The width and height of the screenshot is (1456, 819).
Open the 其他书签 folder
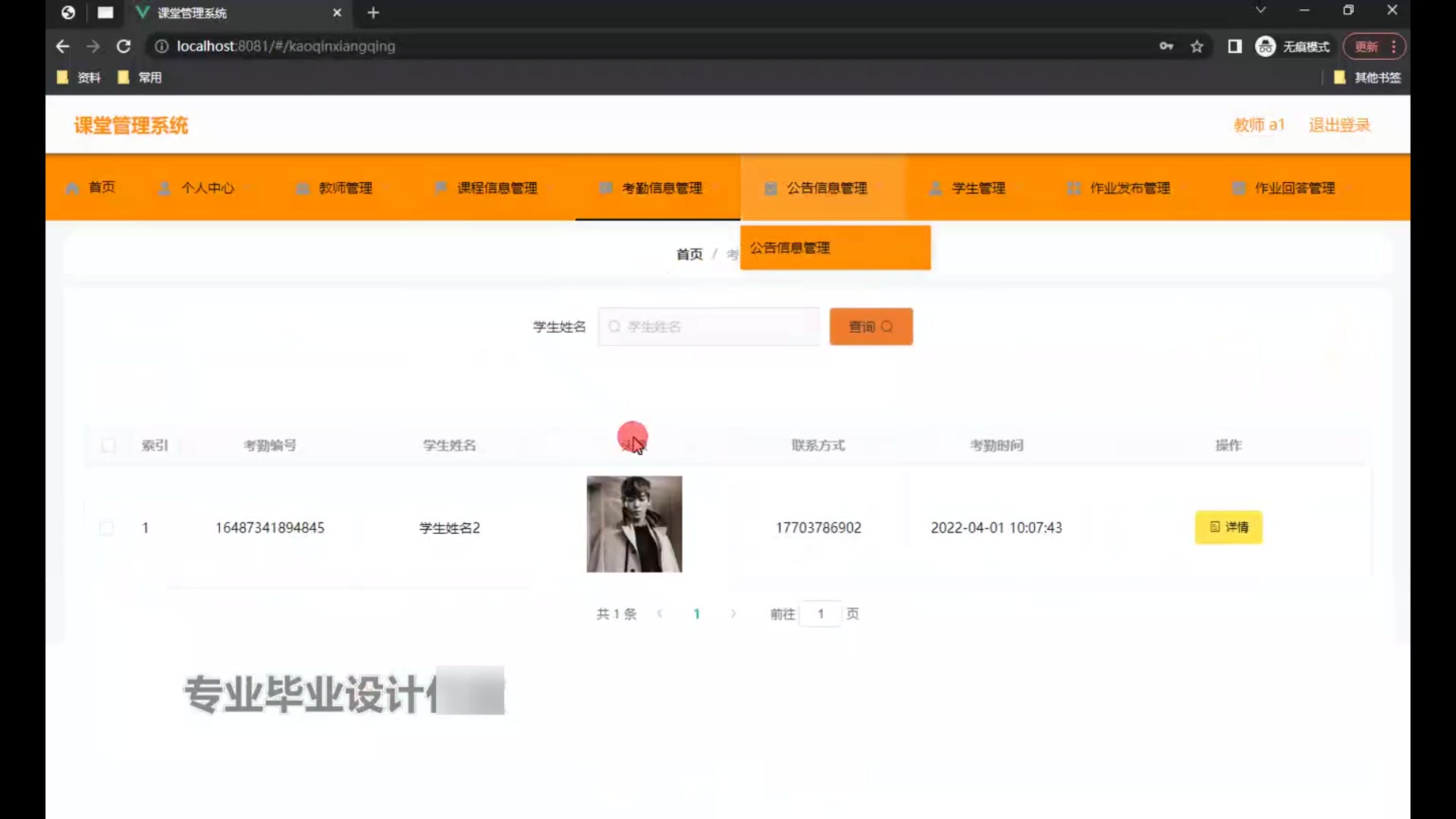pyautogui.click(x=1367, y=77)
